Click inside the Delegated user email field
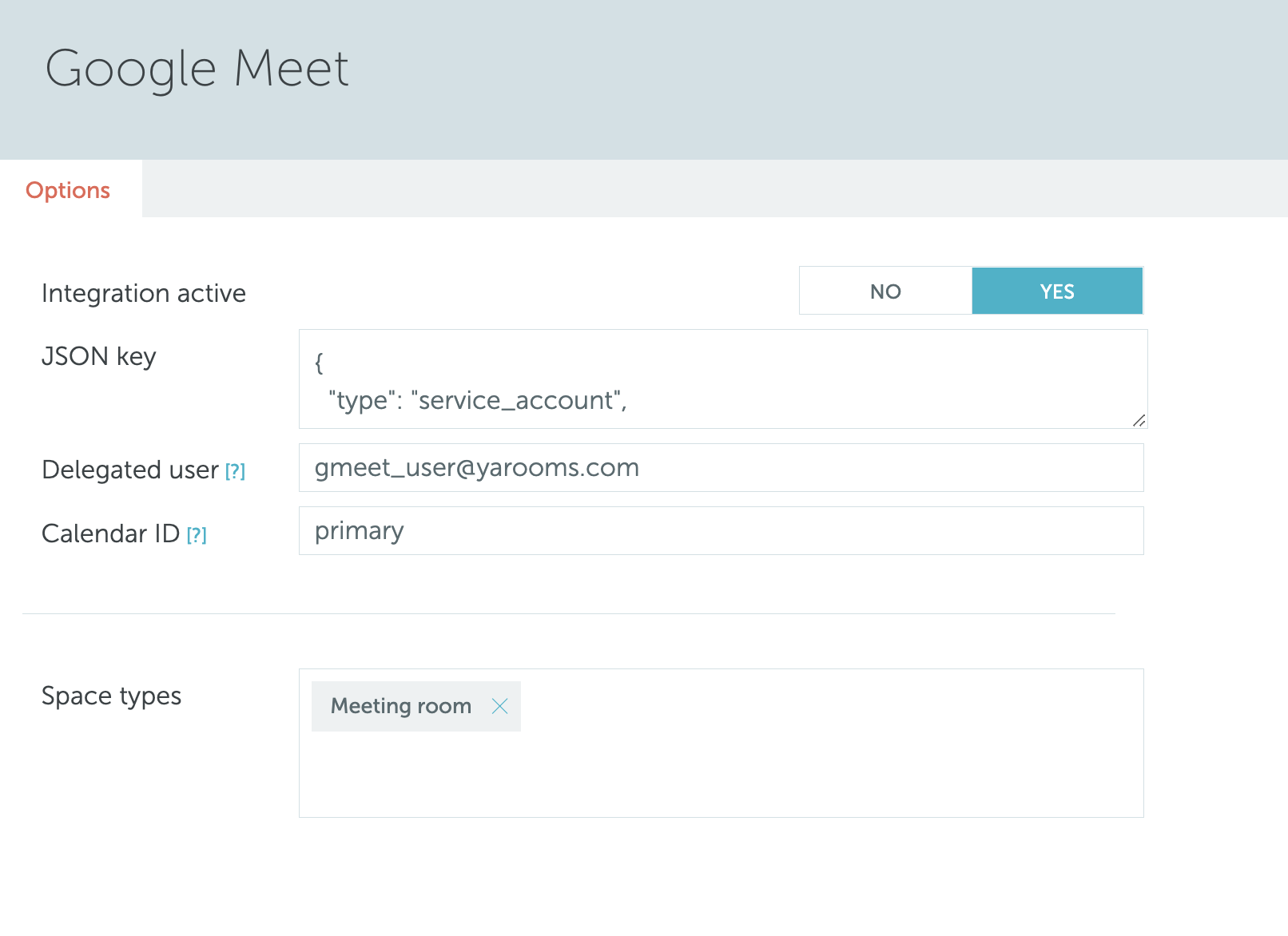The image size is (1288, 936). (x=719, y=467)
